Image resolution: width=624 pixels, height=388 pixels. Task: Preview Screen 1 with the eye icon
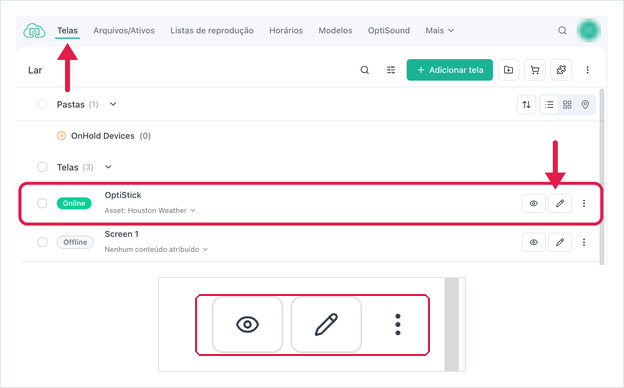click(x=534, y=242)
